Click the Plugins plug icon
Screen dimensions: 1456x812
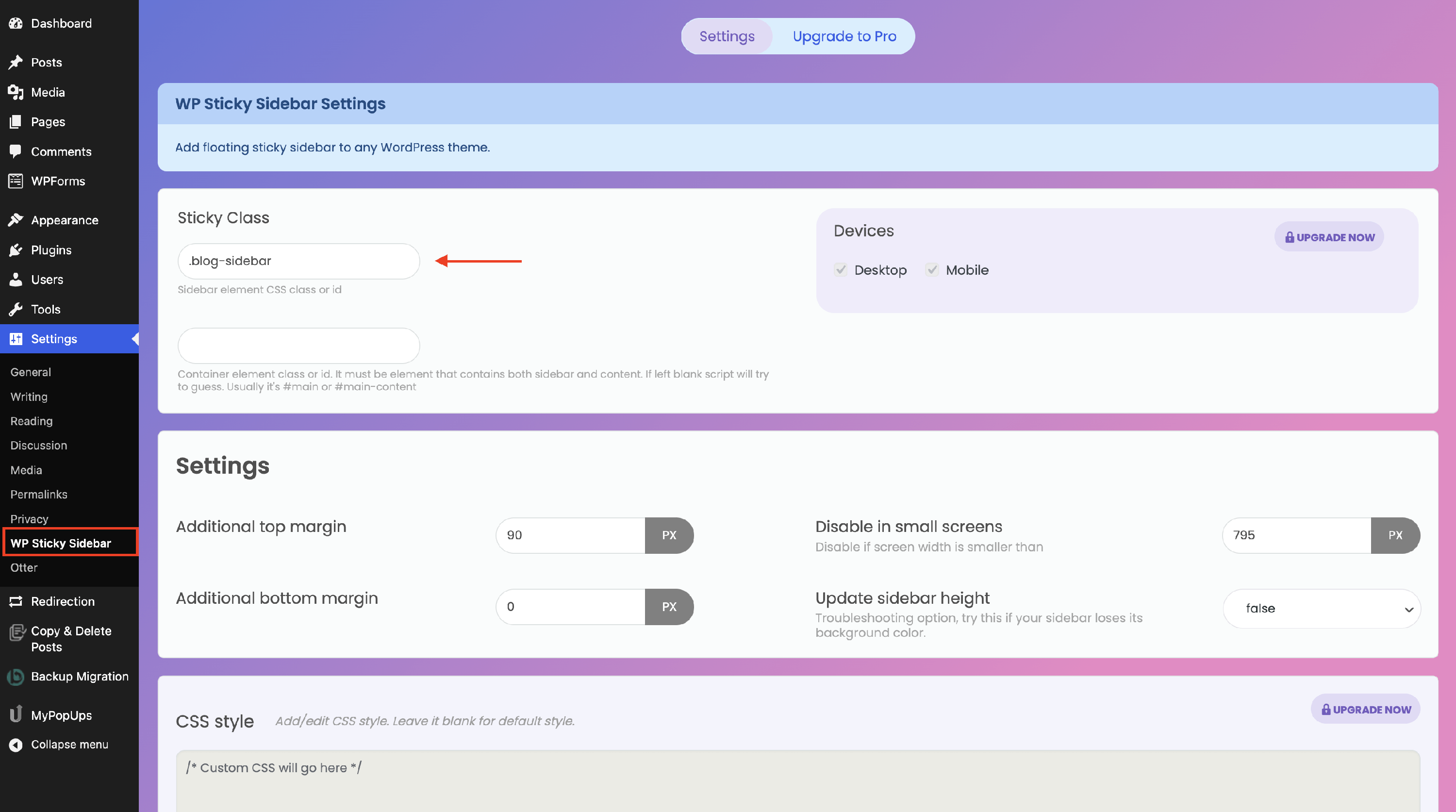coord(16,250)
